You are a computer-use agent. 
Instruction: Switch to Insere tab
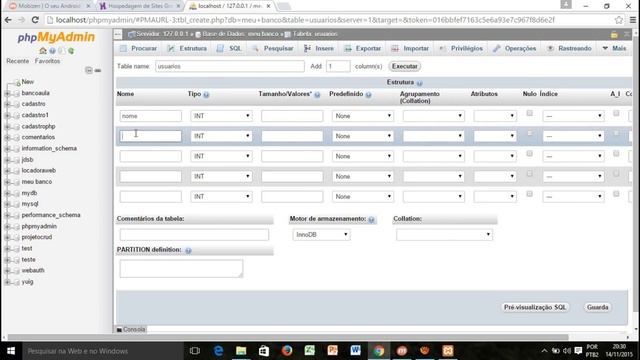click(319, 49)
